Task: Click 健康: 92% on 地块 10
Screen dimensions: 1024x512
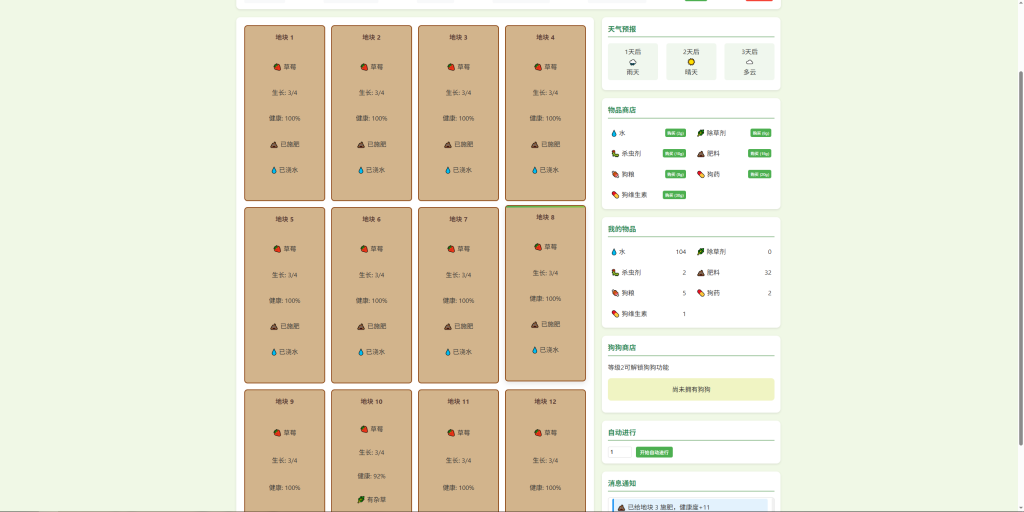Action: coord(372,476)
